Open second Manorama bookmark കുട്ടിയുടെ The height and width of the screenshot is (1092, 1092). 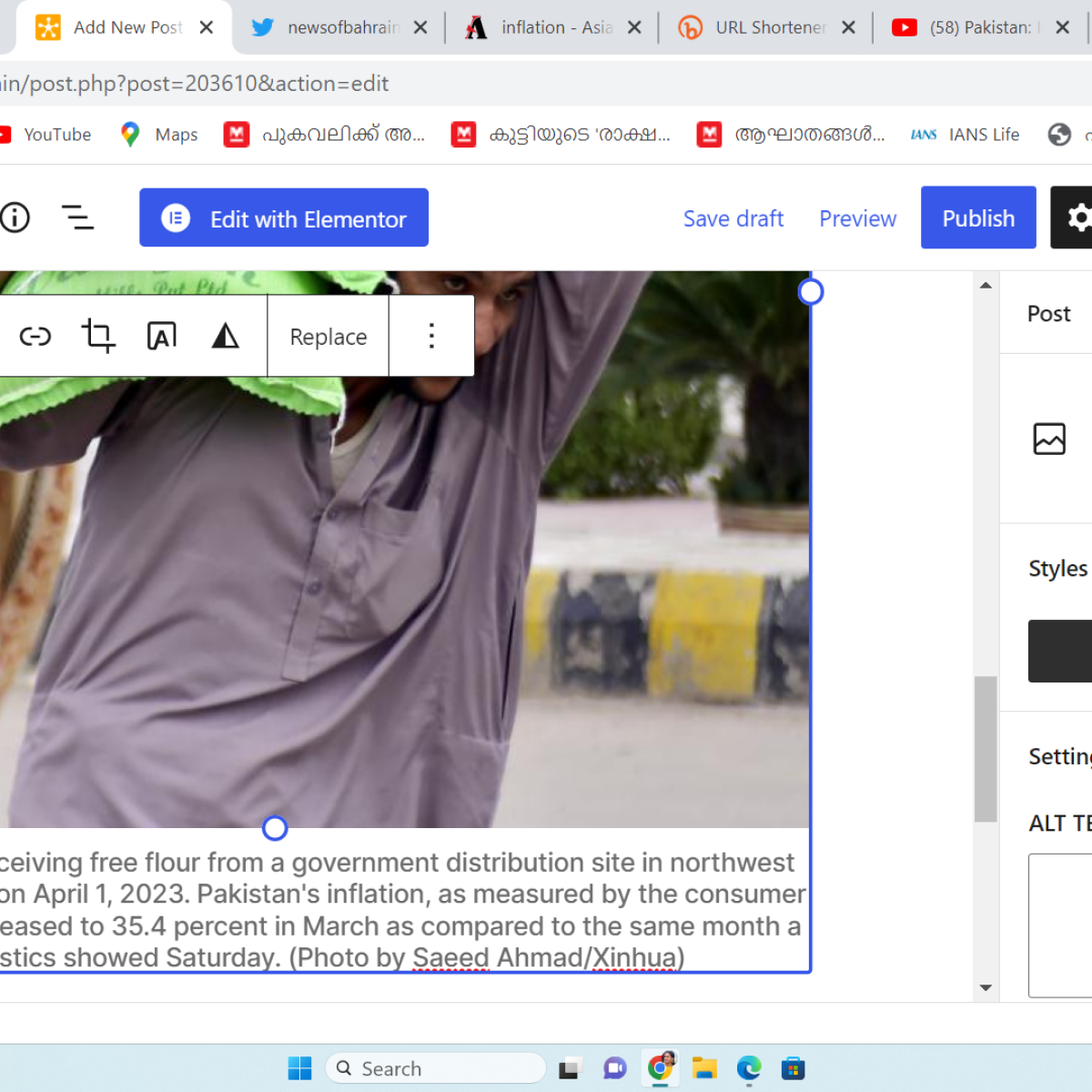pos(561,135)
